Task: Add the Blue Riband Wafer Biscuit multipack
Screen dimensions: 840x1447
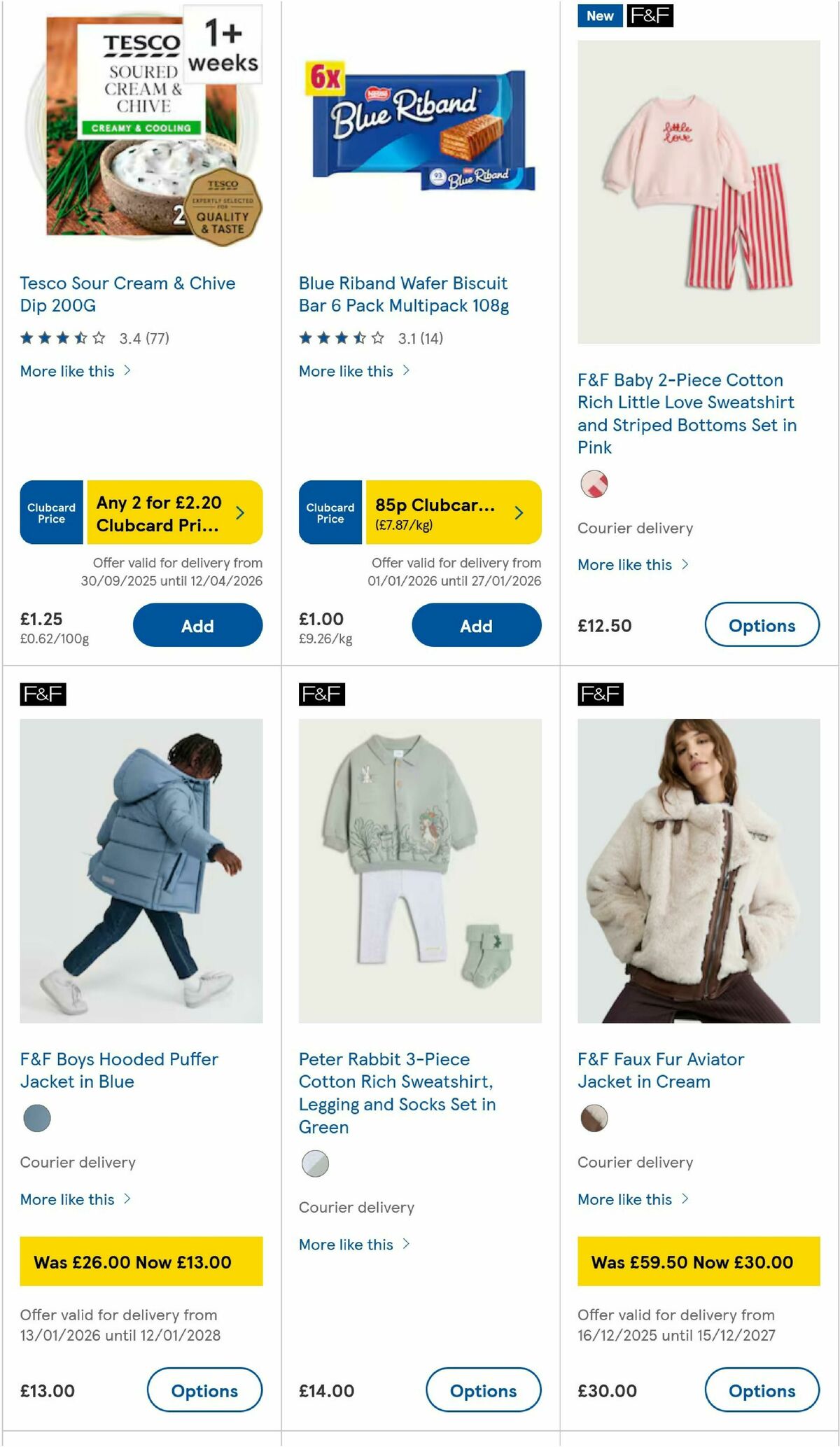Action: 475,625
